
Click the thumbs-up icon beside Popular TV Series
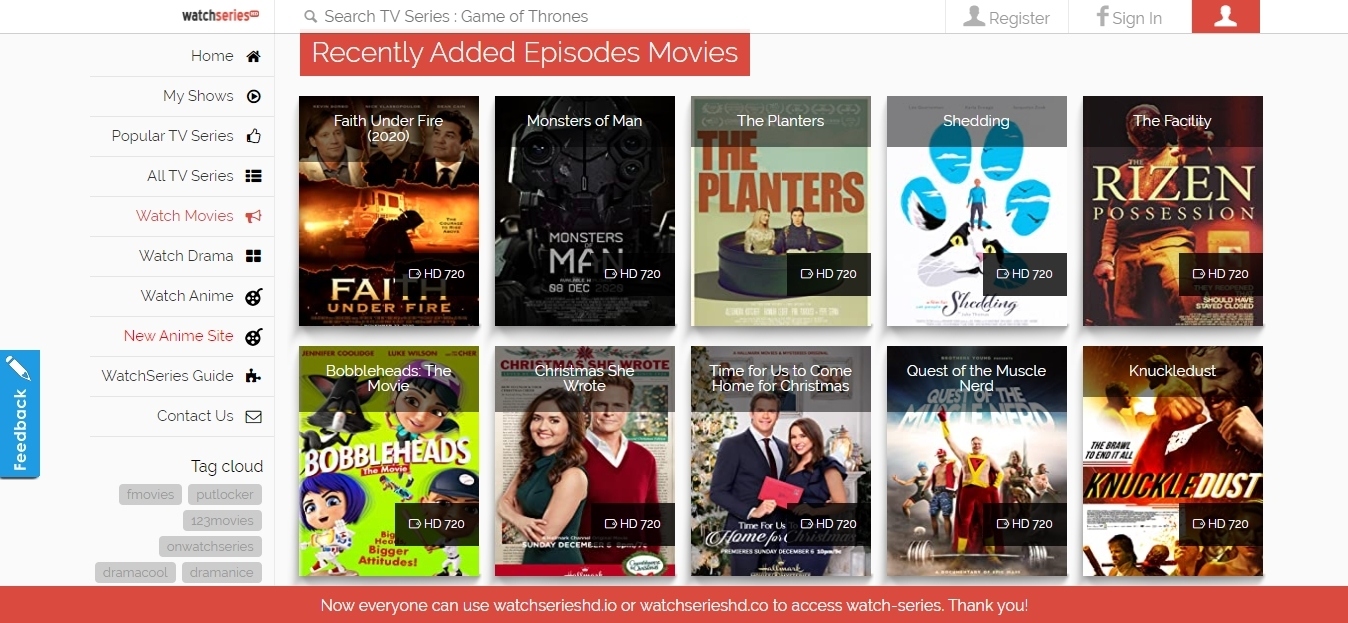click(253, 136)
